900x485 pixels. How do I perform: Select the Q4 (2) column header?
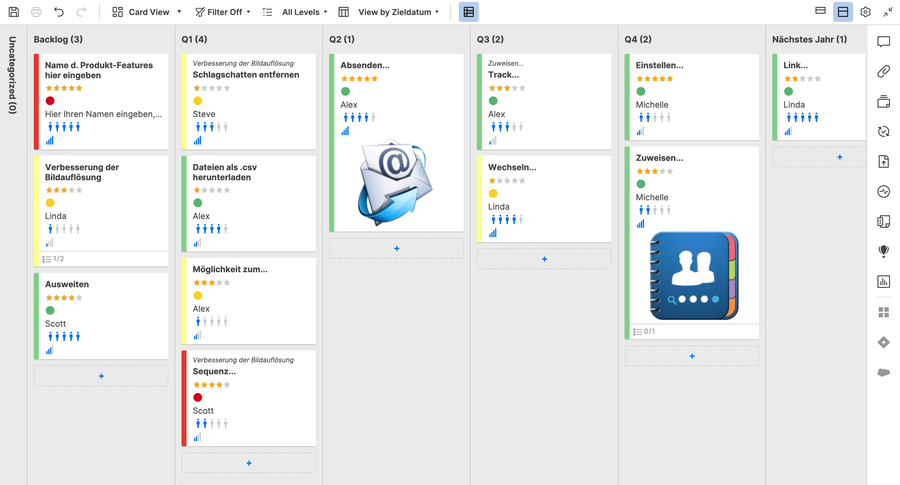point(638,39)
